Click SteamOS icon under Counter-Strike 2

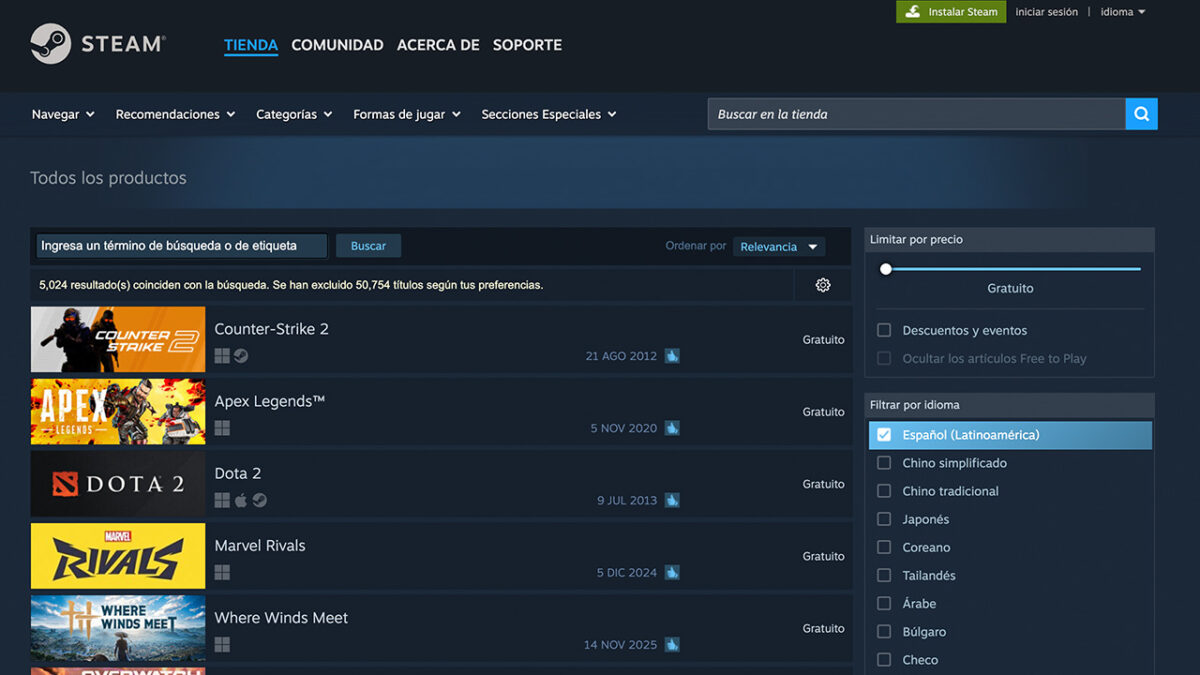click(241, 356)
